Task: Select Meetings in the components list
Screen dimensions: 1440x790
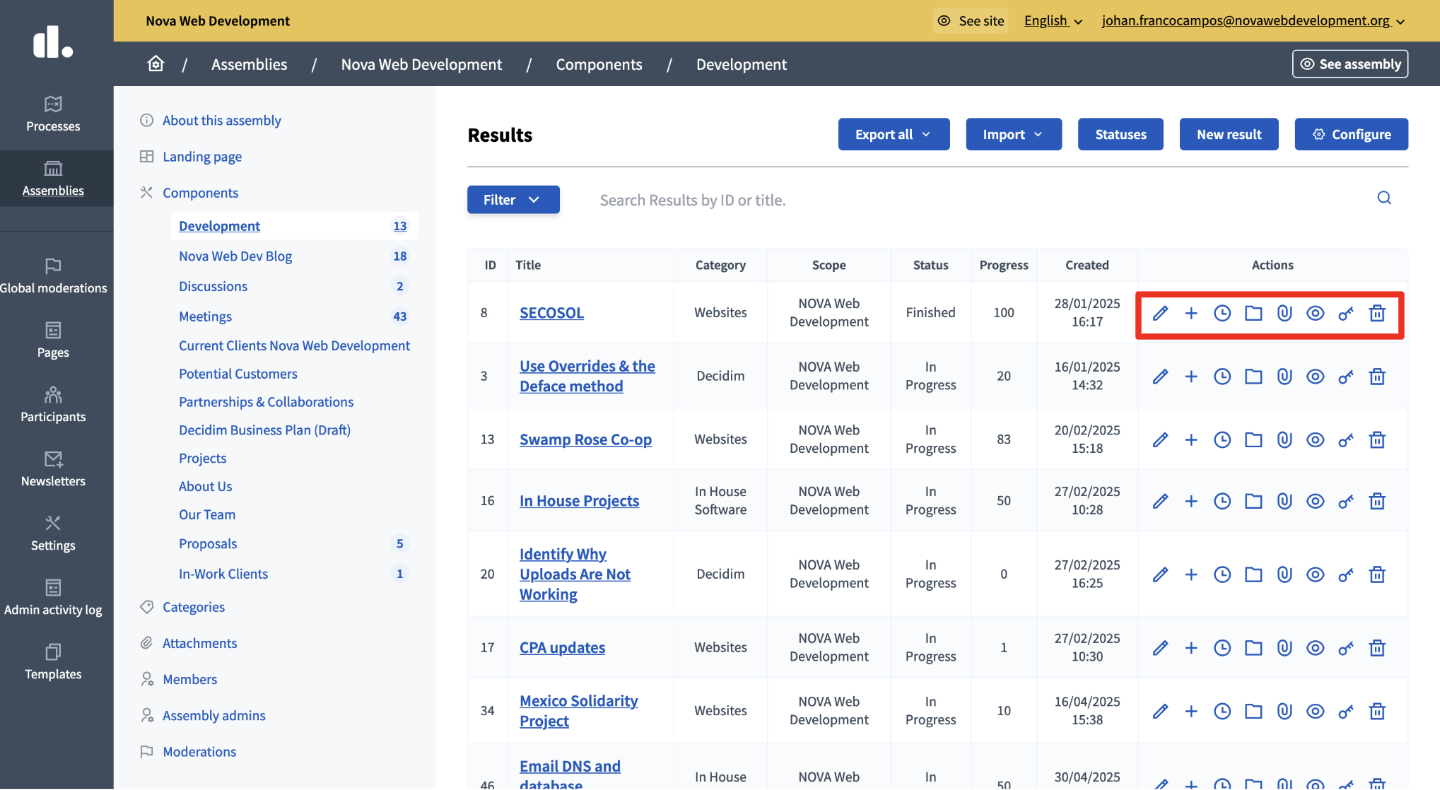Action: (x=205, y=316)
